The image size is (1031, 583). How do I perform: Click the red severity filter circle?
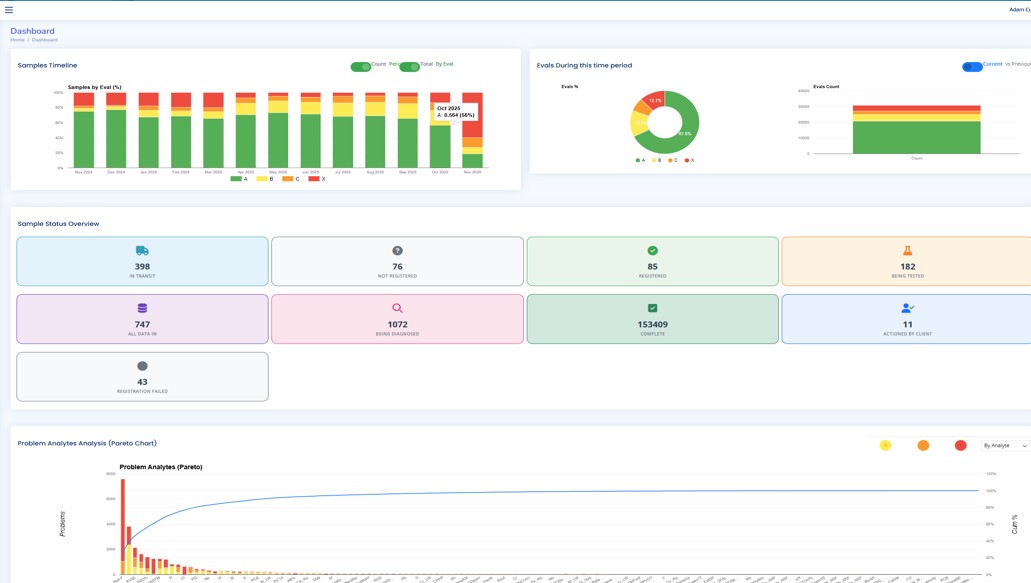pos(960,446)
